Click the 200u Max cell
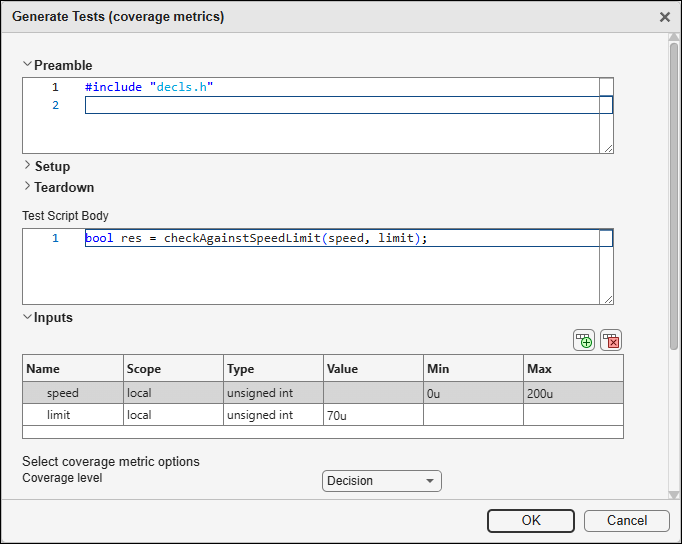 [x=574, y=393]
